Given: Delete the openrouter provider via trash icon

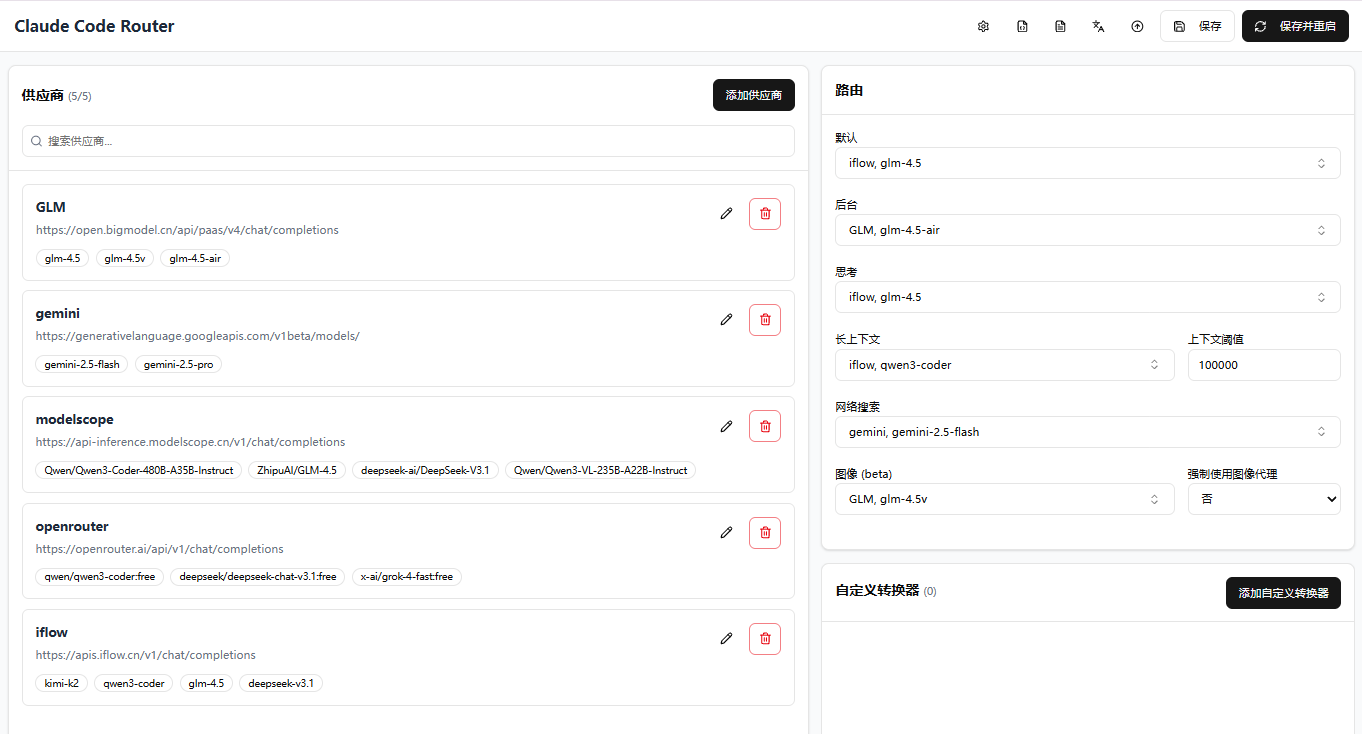Looking at the screenshot, I should 764,532.
